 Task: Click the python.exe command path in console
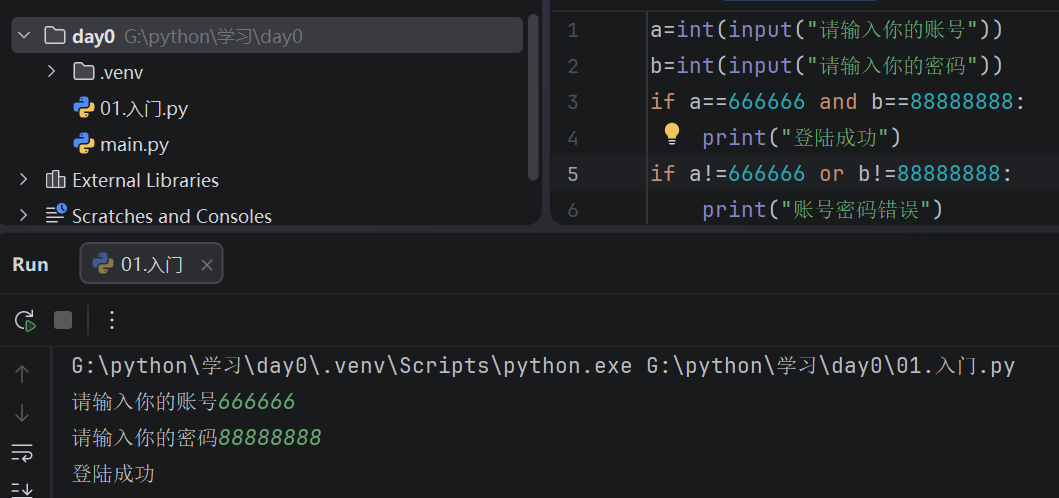click(x=352, y=366)
